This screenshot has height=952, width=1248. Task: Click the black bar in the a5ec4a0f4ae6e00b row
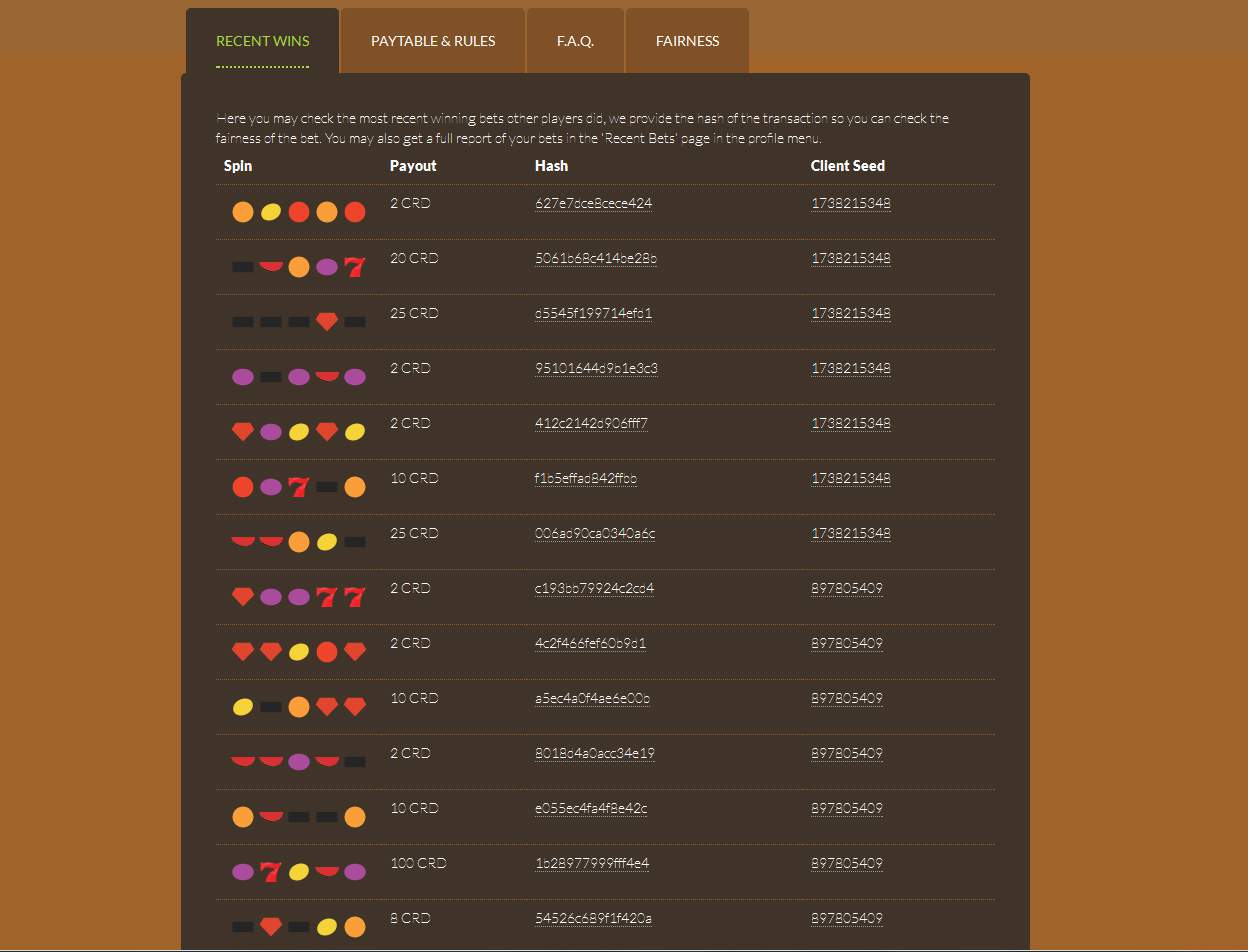click(x=270, y=707)
